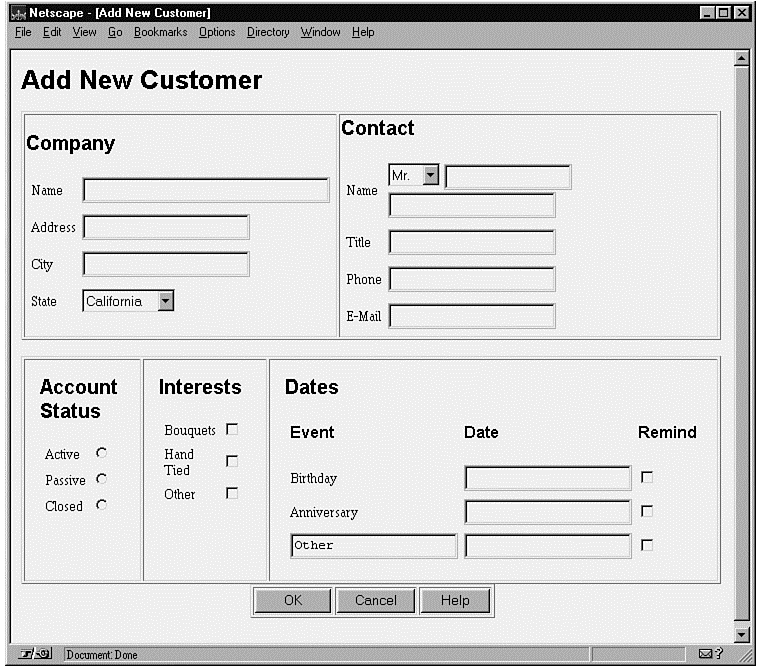760x670 pixels.
Task: Click the scroll up arrow
Action: 741,59
